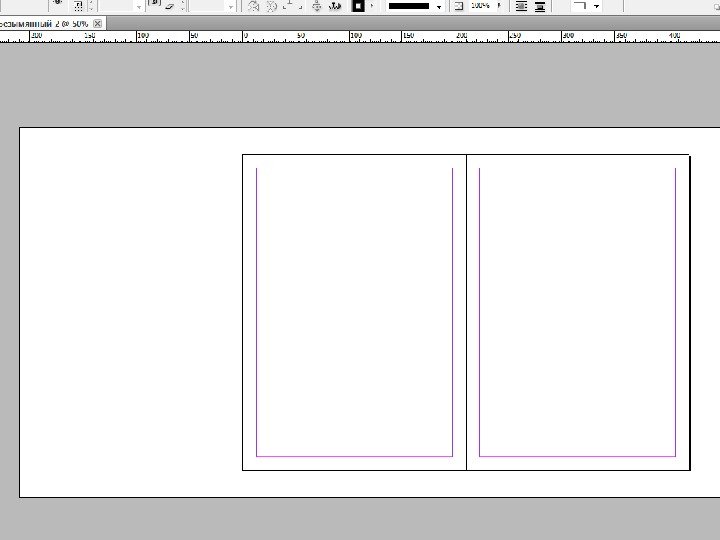Click the opacity effect icon

458,6
